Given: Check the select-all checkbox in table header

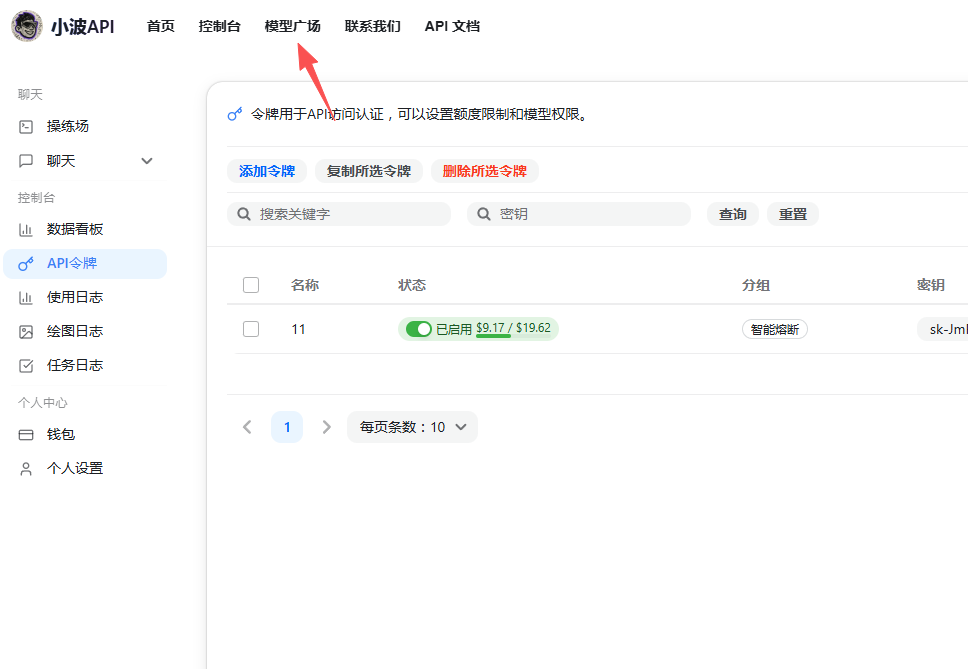Looking at the screenshot, I should click(251, 285).
